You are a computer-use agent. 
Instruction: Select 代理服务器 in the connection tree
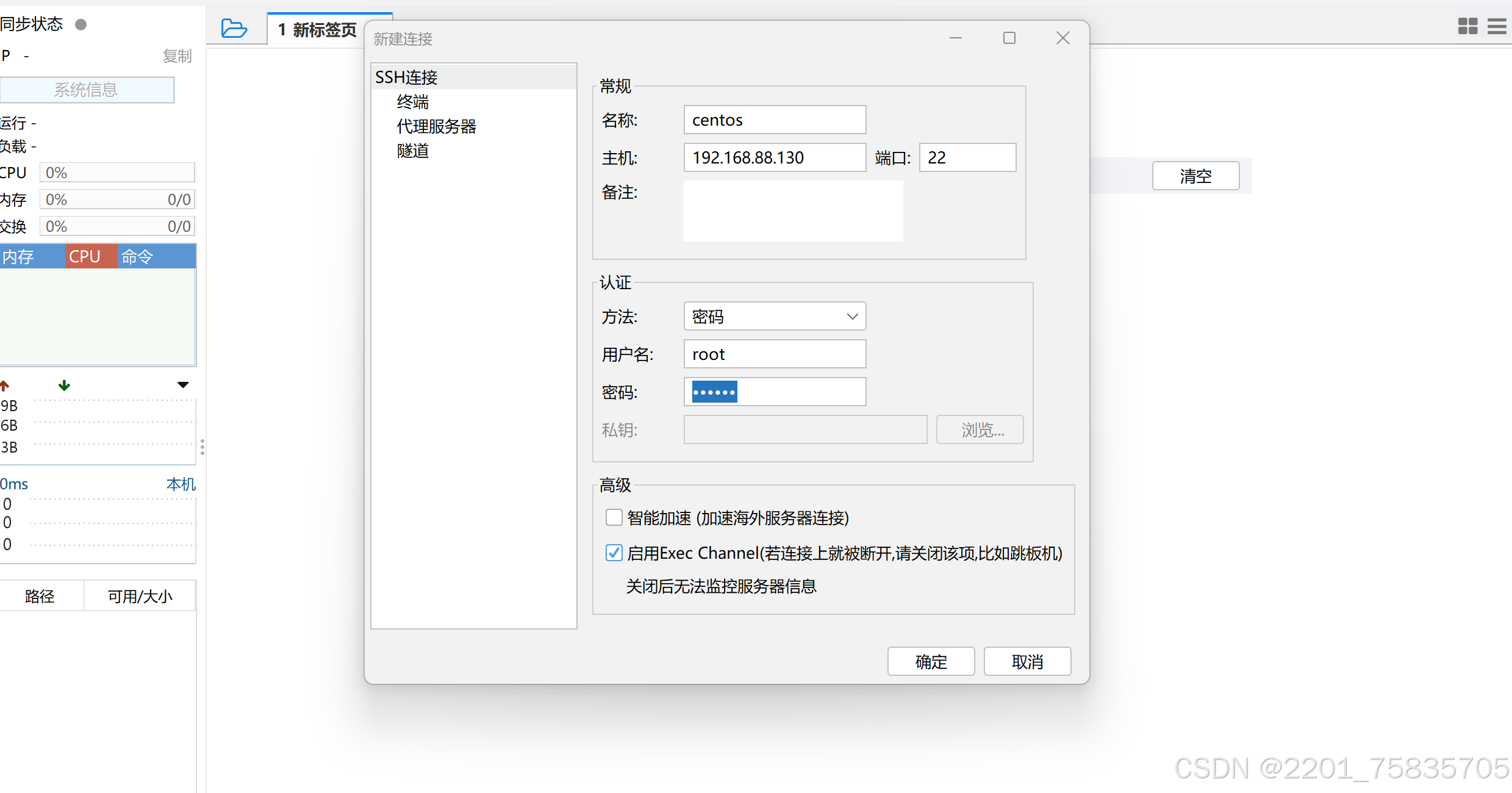coord(436,126)
